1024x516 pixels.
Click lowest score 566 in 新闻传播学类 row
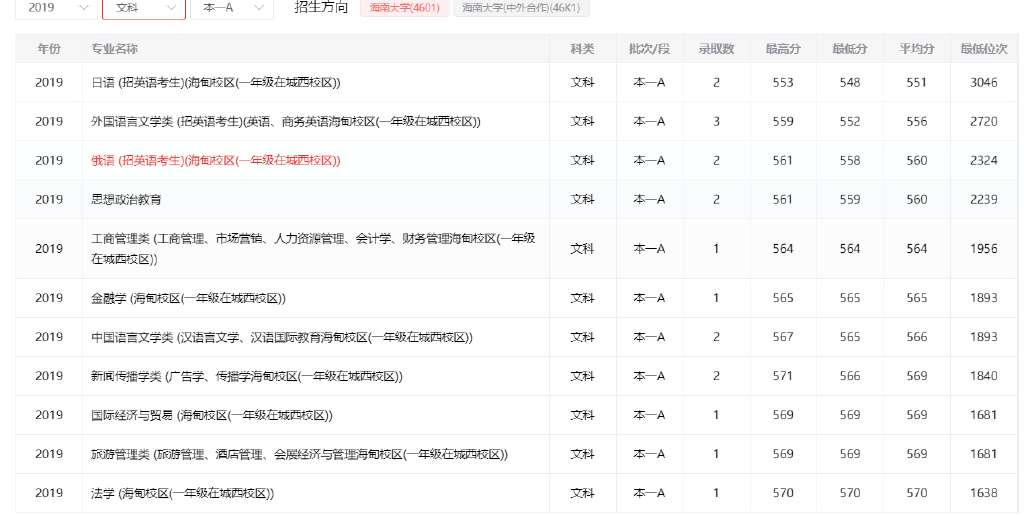click(x=850, y=376)
